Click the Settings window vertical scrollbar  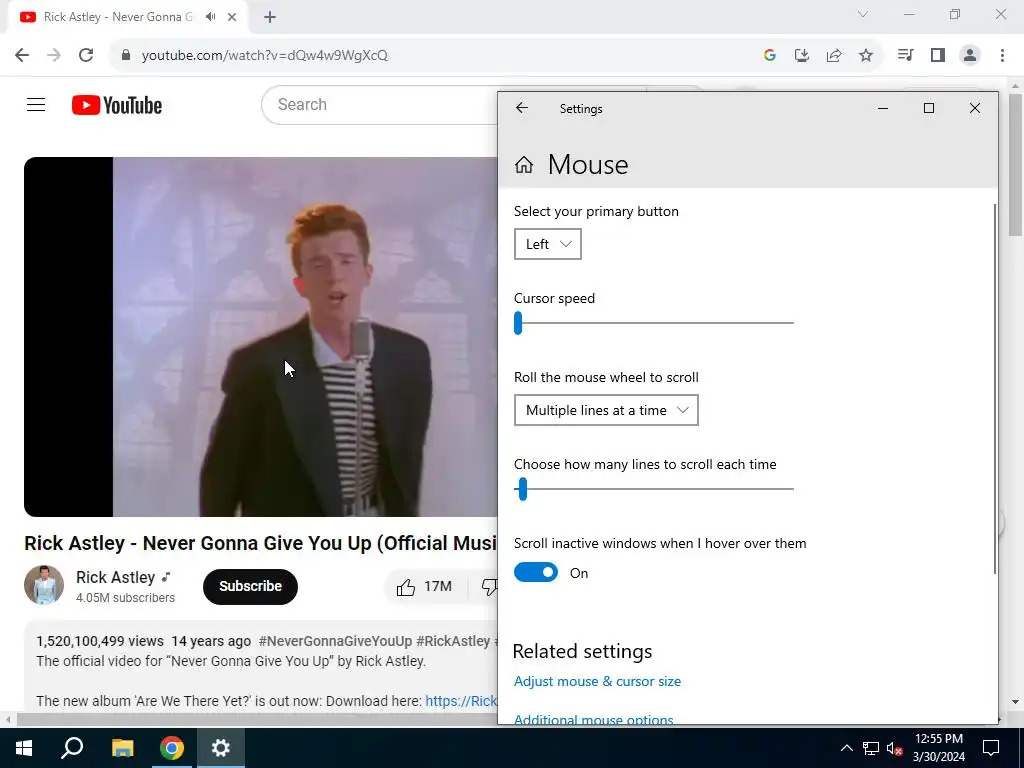point(995,389)
